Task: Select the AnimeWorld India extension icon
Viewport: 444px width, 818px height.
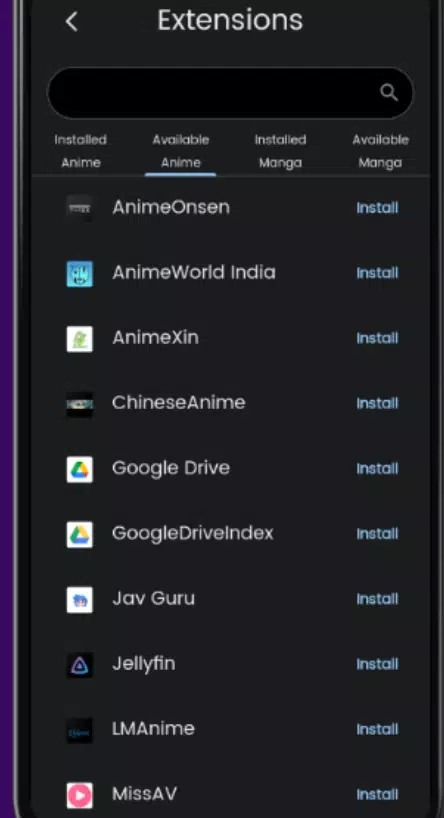Action: (80, 274)
